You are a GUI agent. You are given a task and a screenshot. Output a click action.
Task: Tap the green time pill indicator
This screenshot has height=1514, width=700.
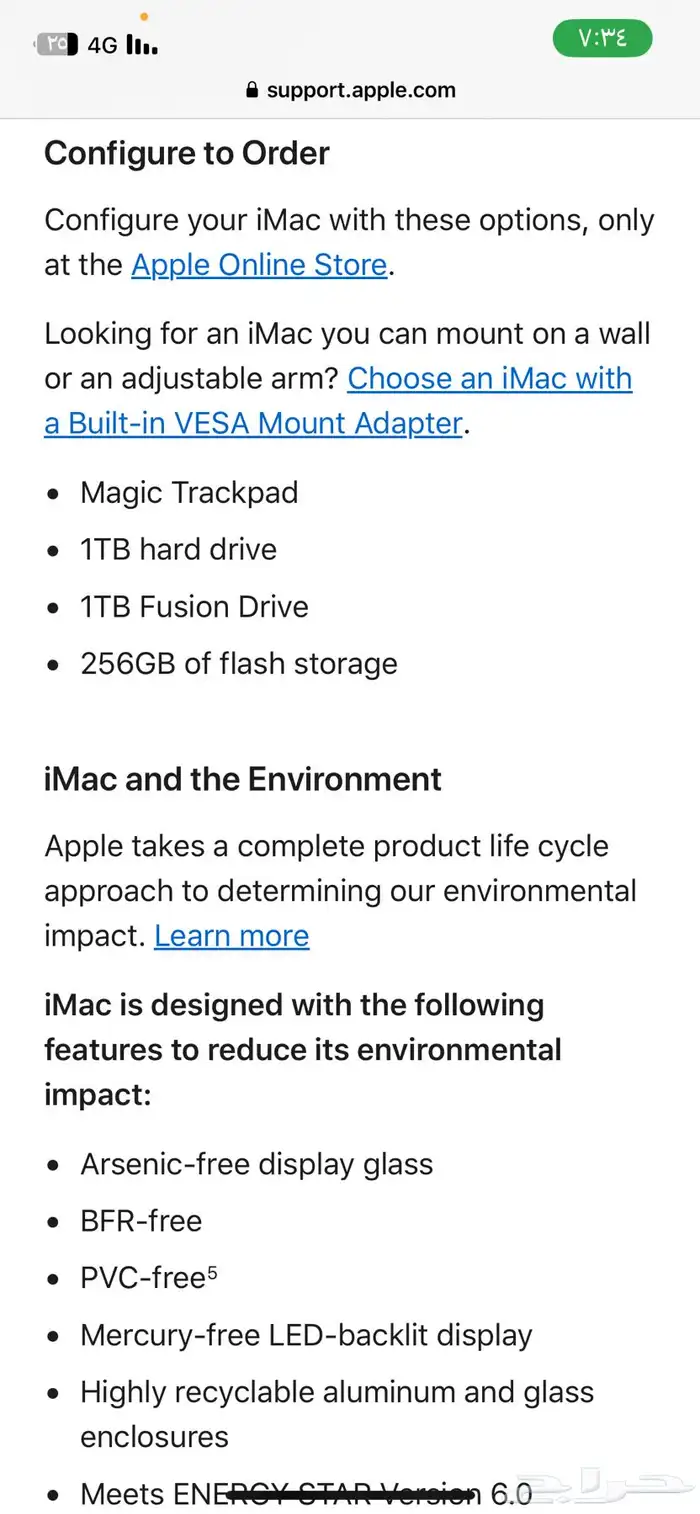pos(602,38)
